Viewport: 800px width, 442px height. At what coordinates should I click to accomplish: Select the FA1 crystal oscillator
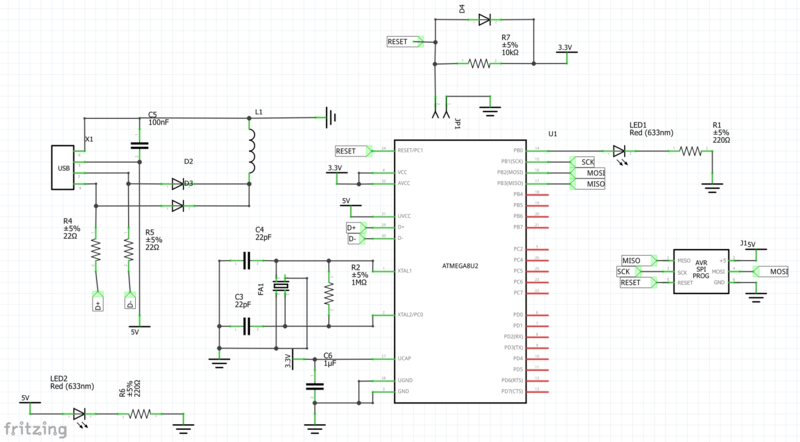282,288
